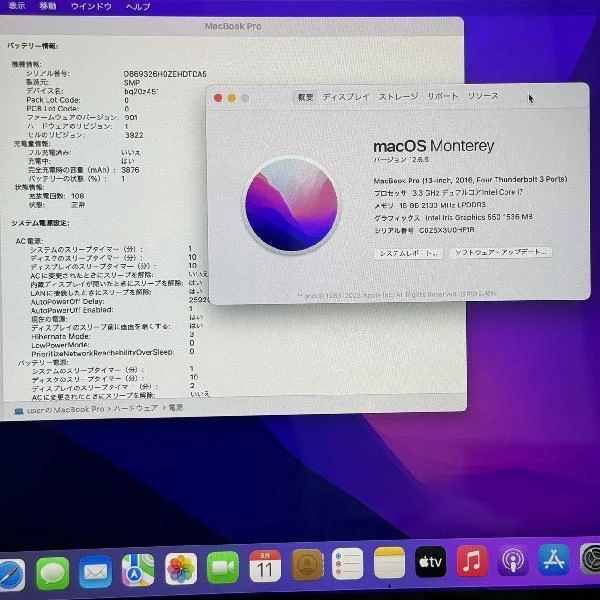
Task: Open Calendar showing date 11
Action: point(265,566)
